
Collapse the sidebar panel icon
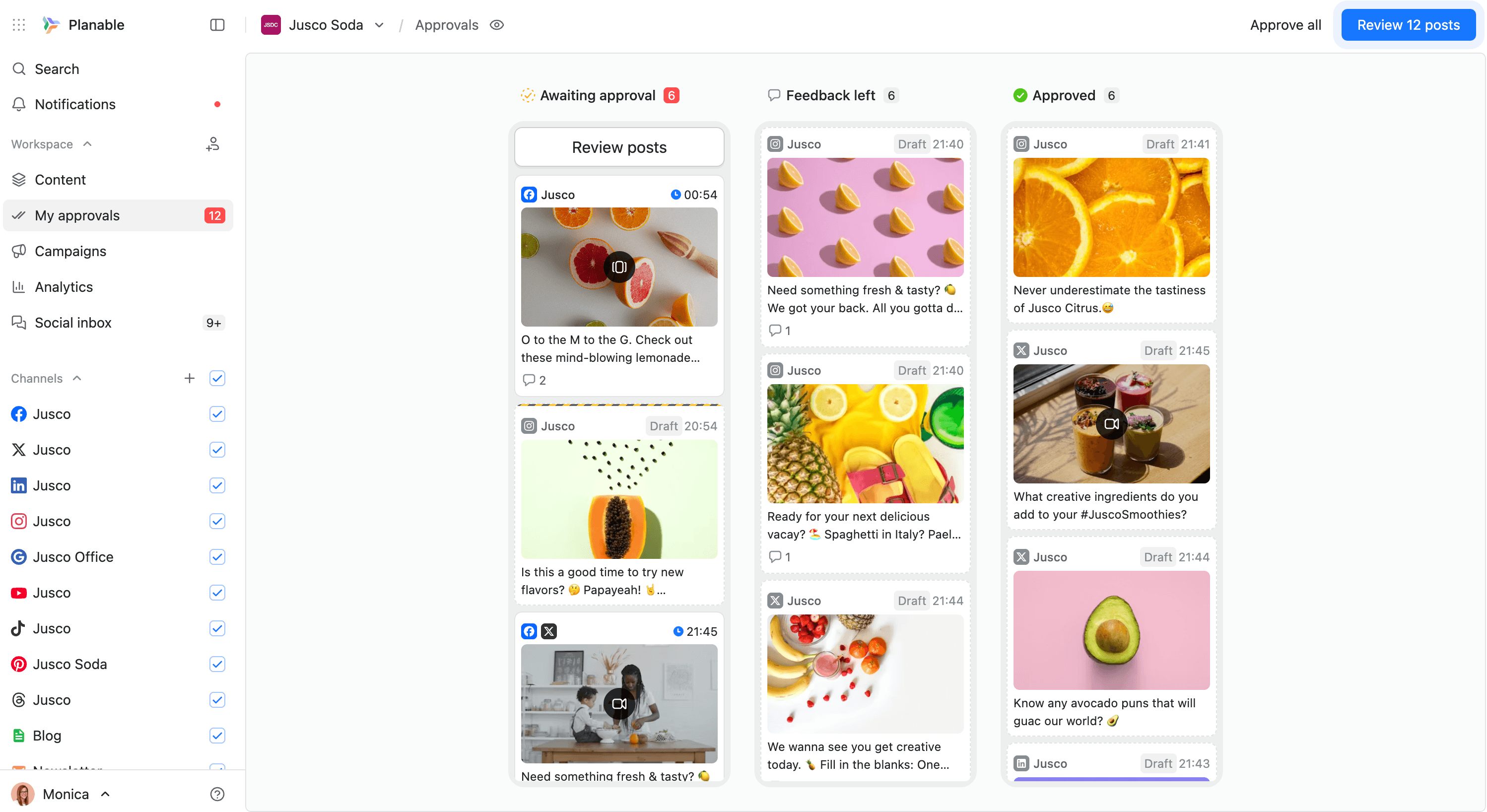point(217,25)
